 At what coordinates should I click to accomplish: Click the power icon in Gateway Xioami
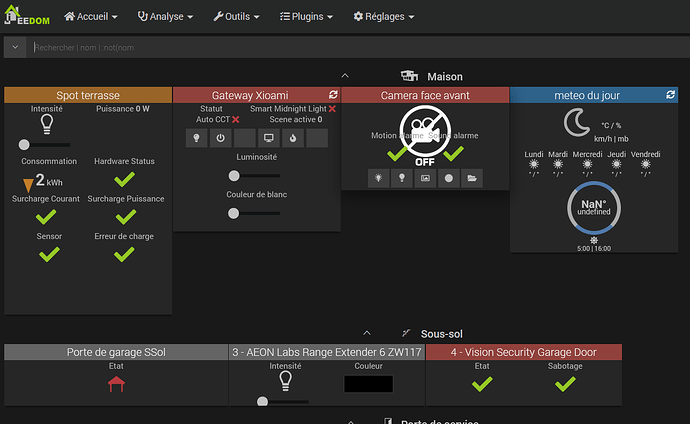[x=220, y=138]
